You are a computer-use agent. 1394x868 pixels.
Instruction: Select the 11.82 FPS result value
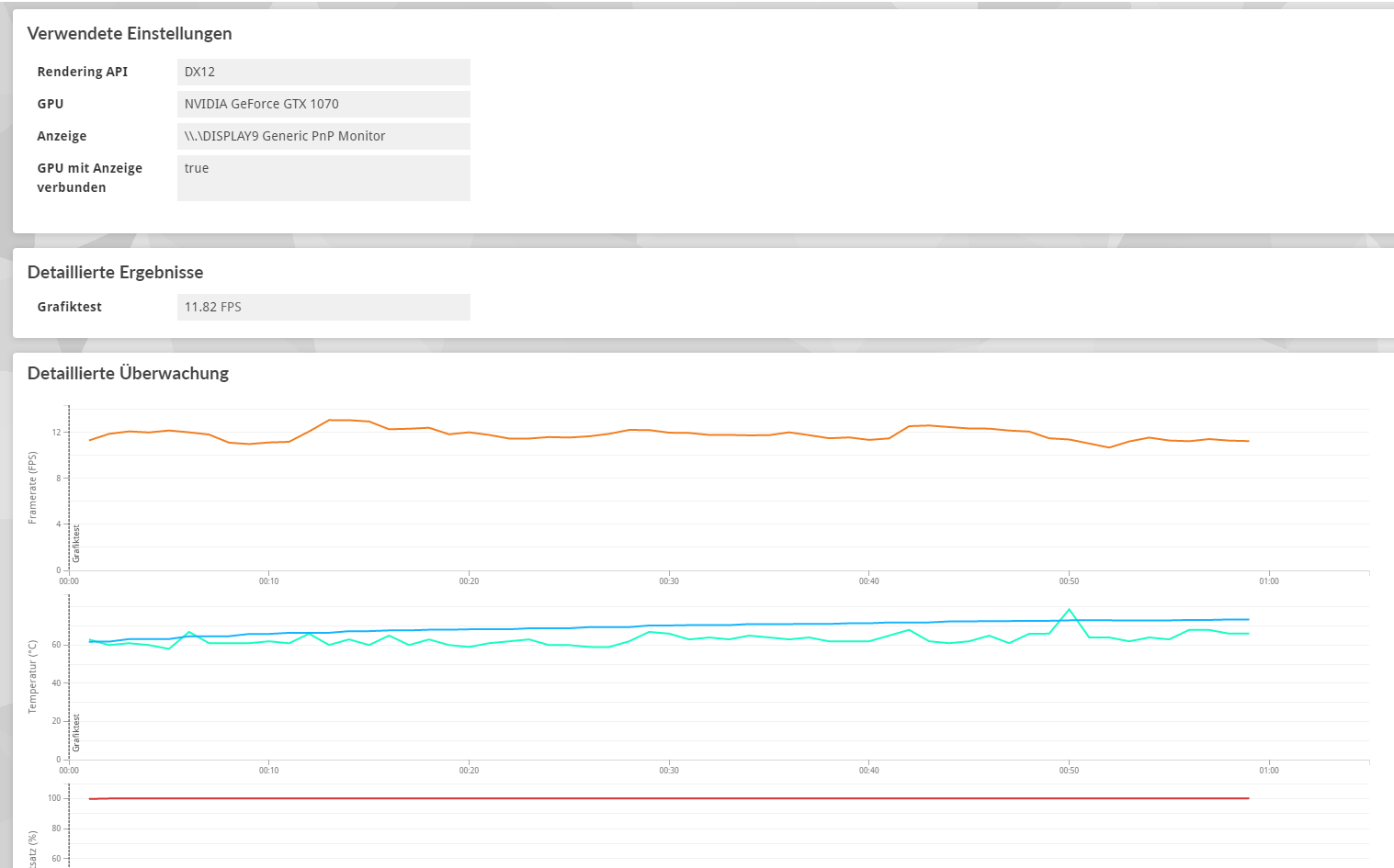pos(323,307)
